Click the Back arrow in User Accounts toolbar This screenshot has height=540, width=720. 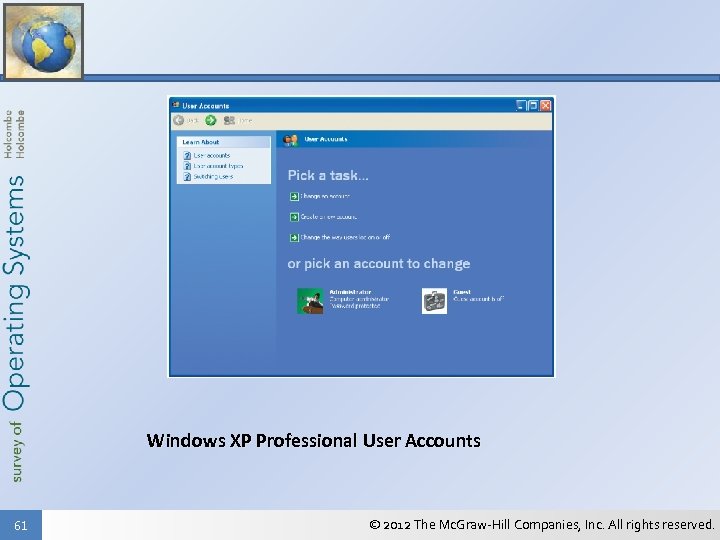click(179, 120)
